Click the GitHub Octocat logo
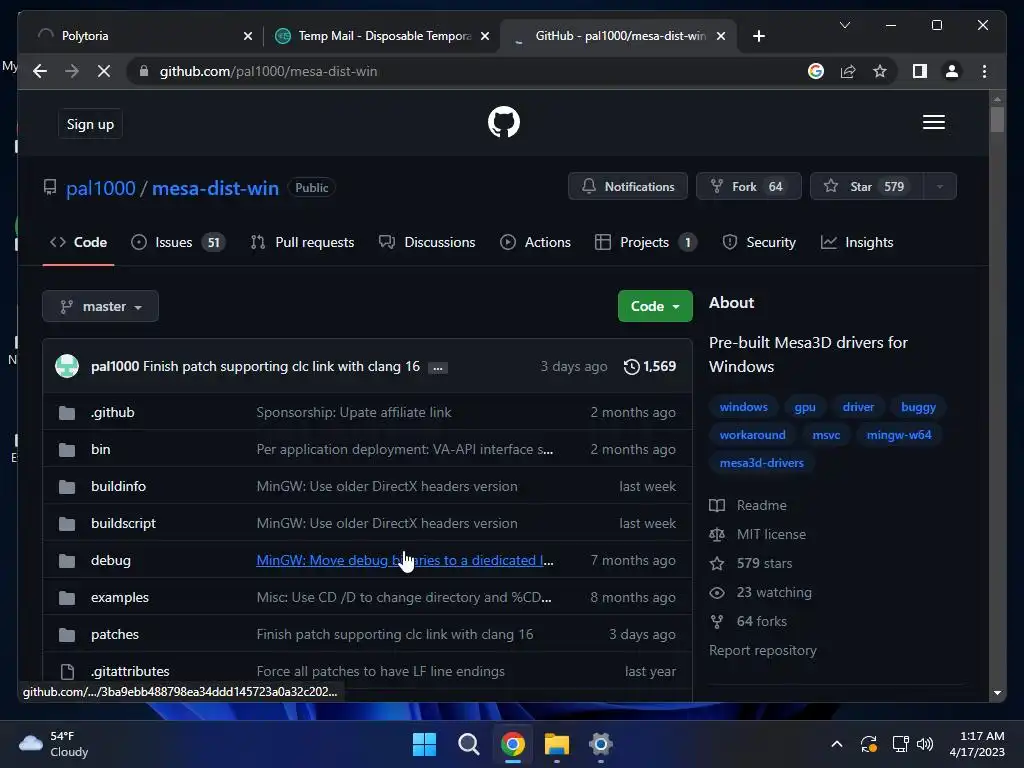1024x768 pixels. click(504, 122)
